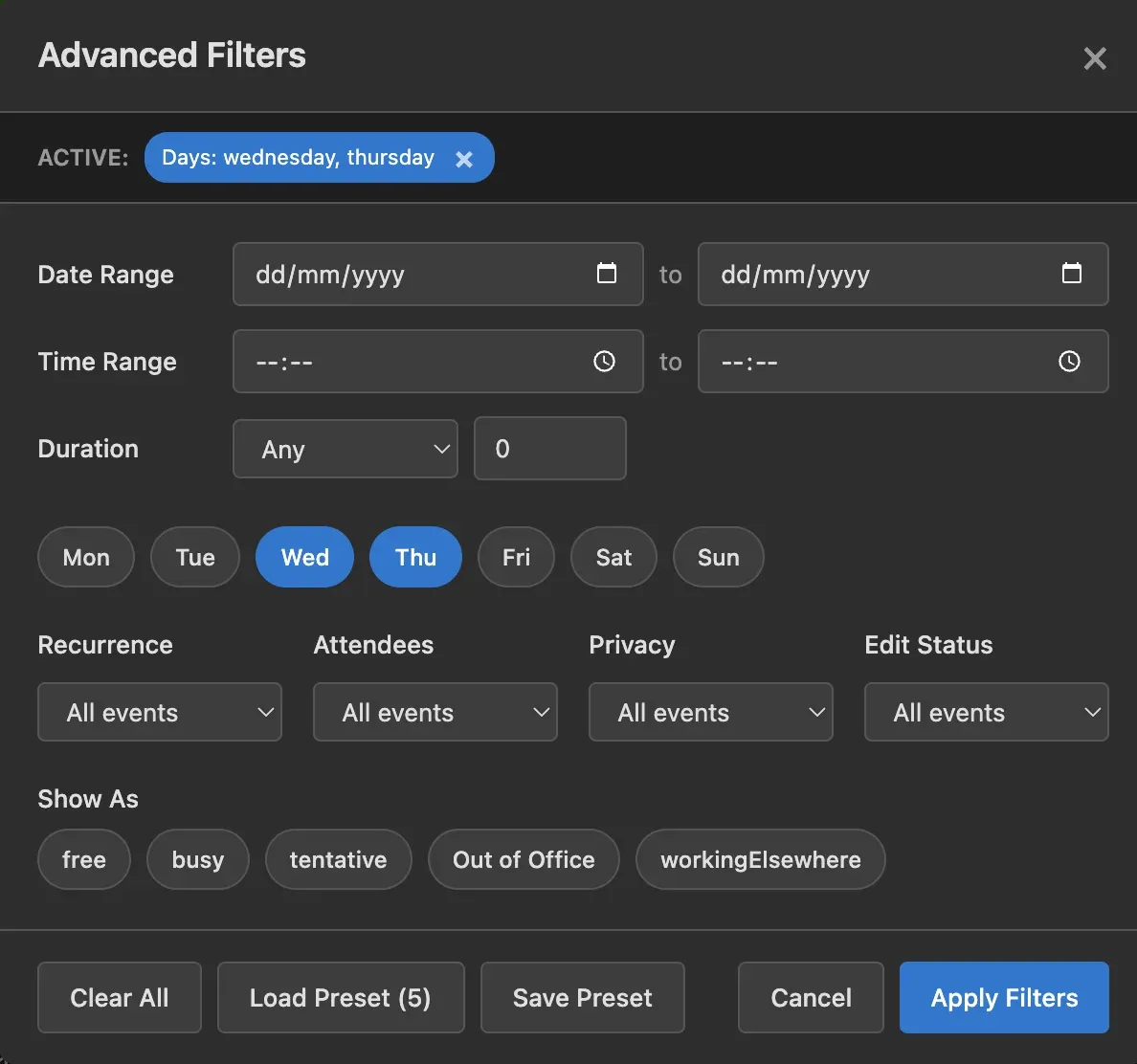This screenshot has height=1064, width=1137.
Task: Click the Save Preset button
Action: pos(582,997)
